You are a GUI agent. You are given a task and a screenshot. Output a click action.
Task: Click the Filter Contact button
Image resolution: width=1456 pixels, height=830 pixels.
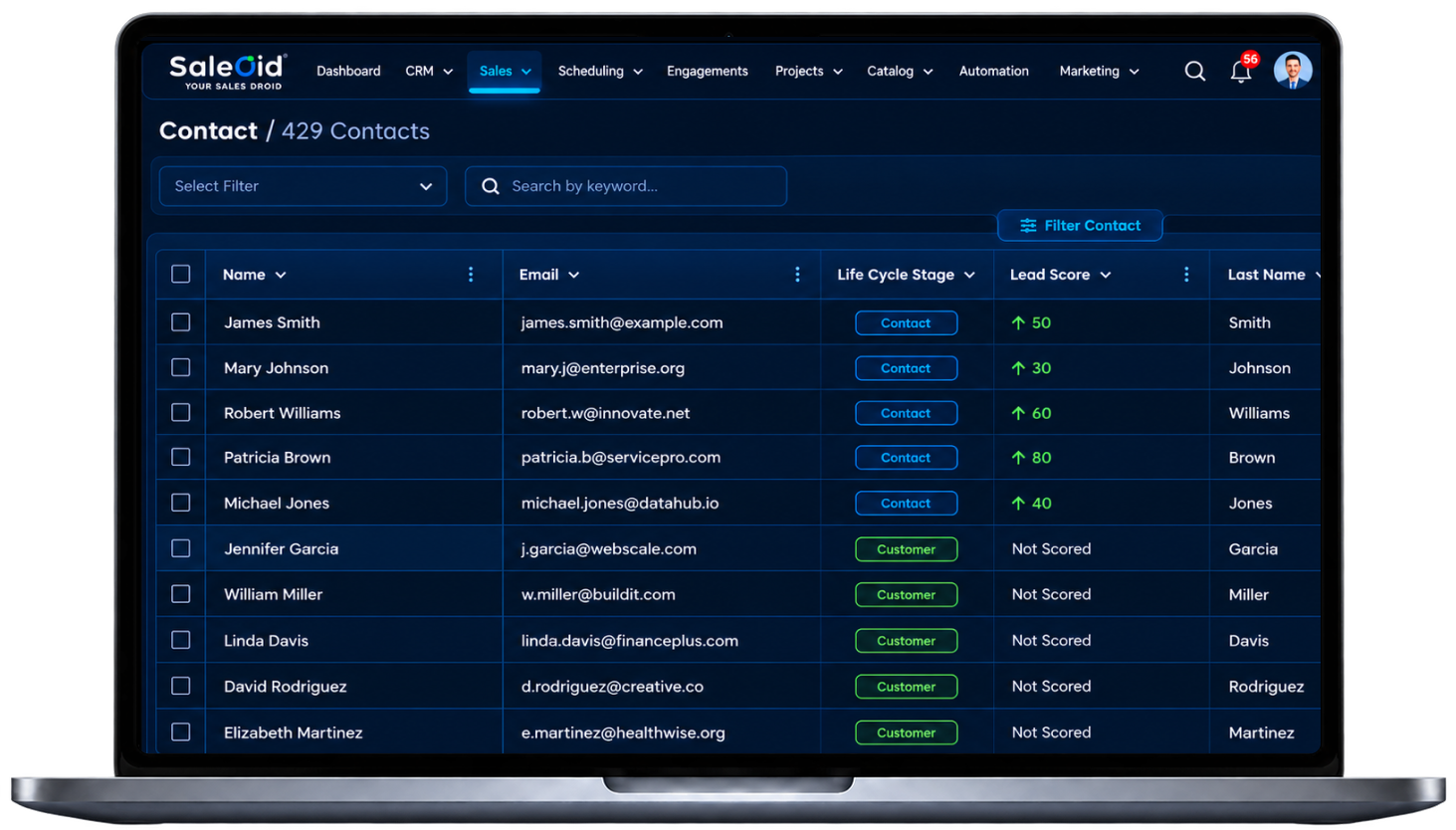click(1080, 226)
